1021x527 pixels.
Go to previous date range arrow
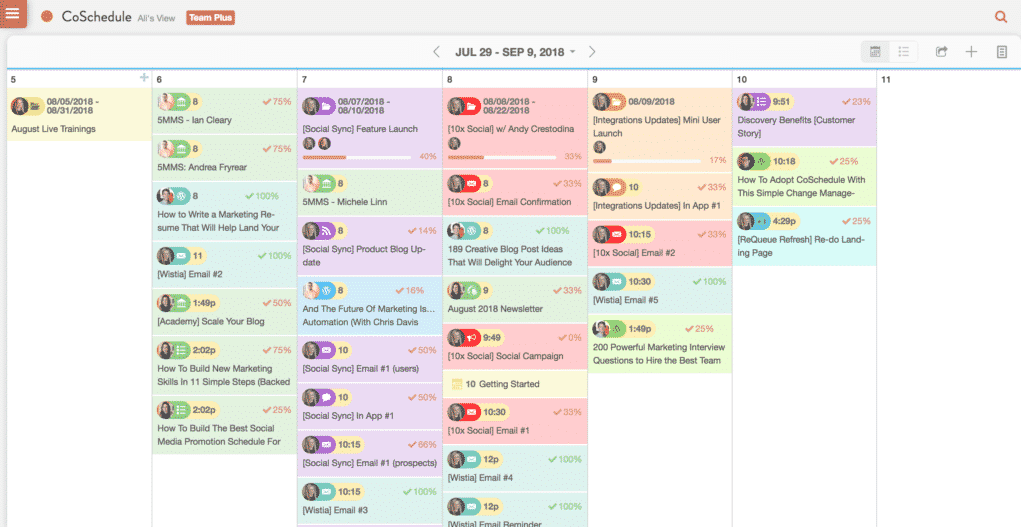pyautogui.click(x=437, y=52)
